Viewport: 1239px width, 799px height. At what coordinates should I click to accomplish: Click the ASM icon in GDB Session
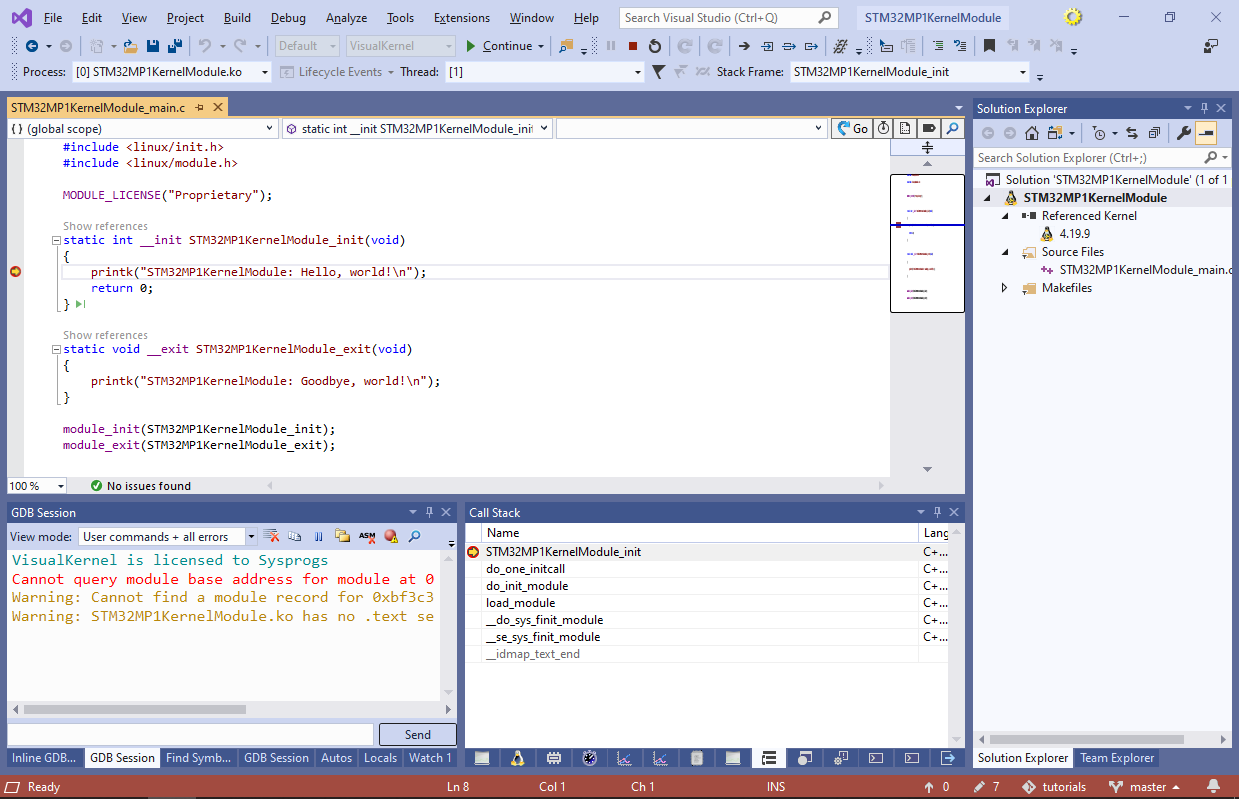[x=367, y=537]
